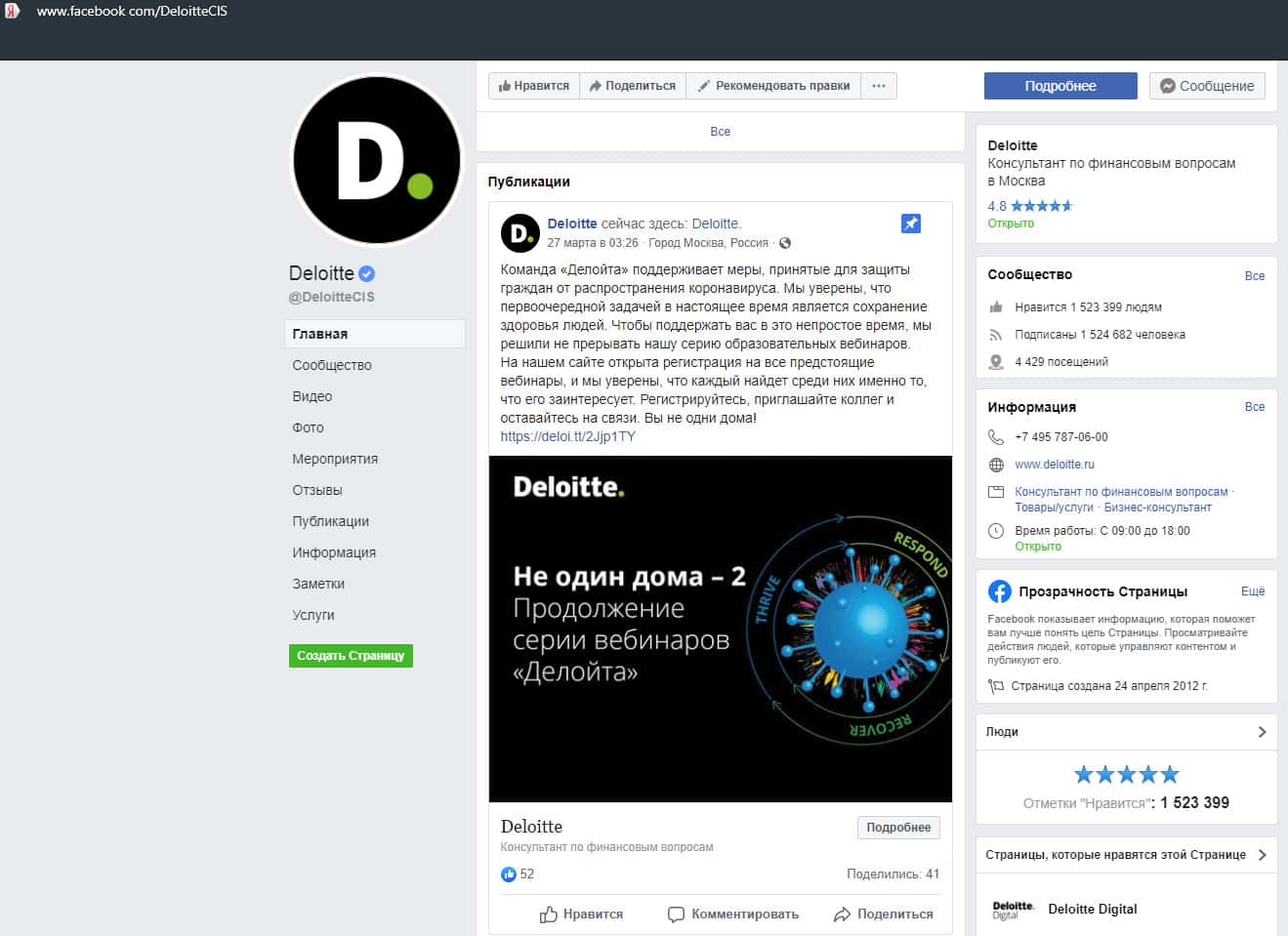The height and width of the screenshot is (936, 1288).
Task: Open the webinar banner image in the post
Action: pyautogui.click(x=721, y=629)
